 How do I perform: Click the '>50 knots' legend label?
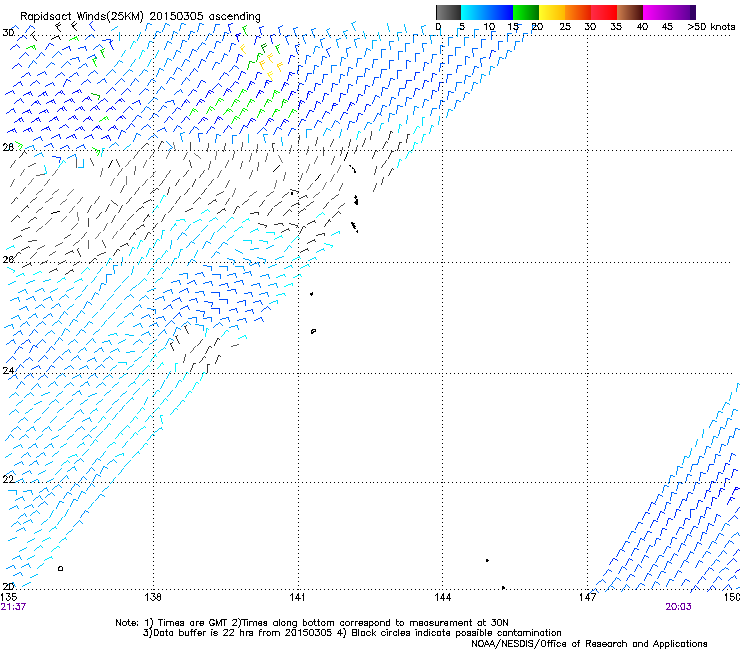click(711, 27)
